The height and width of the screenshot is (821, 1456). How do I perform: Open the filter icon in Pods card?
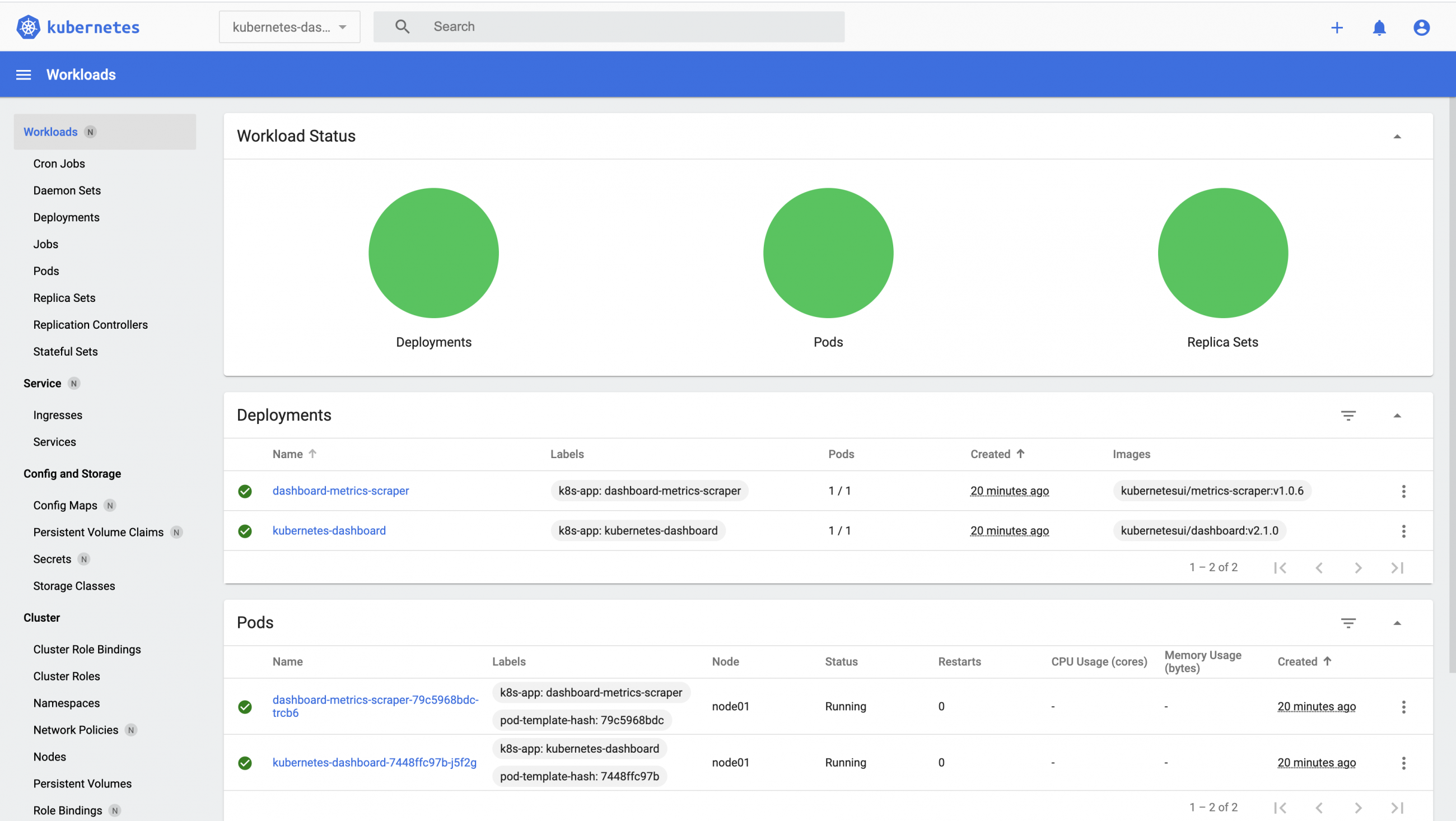point(1348,623)
